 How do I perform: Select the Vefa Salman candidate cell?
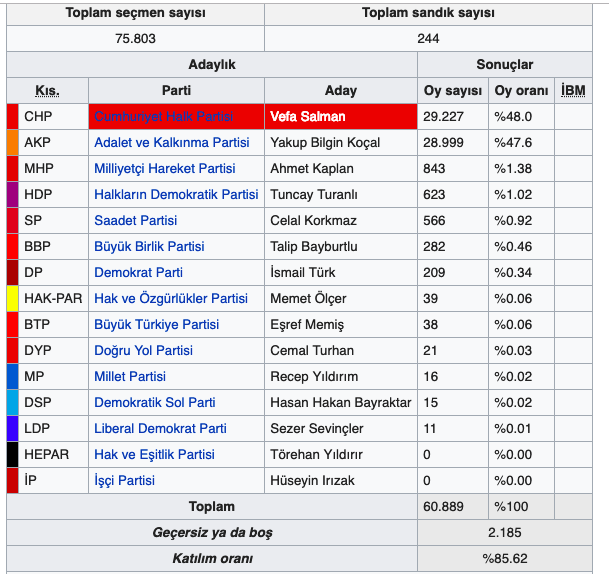coord(340,116)
